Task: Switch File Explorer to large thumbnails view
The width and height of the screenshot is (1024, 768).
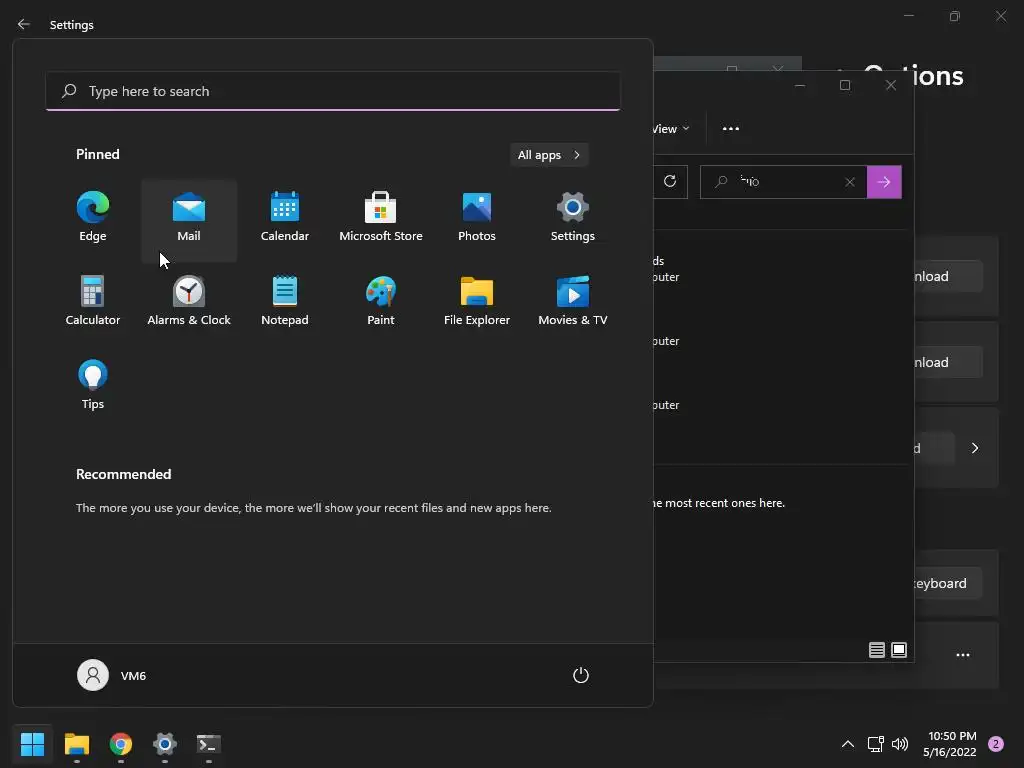Action: 899,650
